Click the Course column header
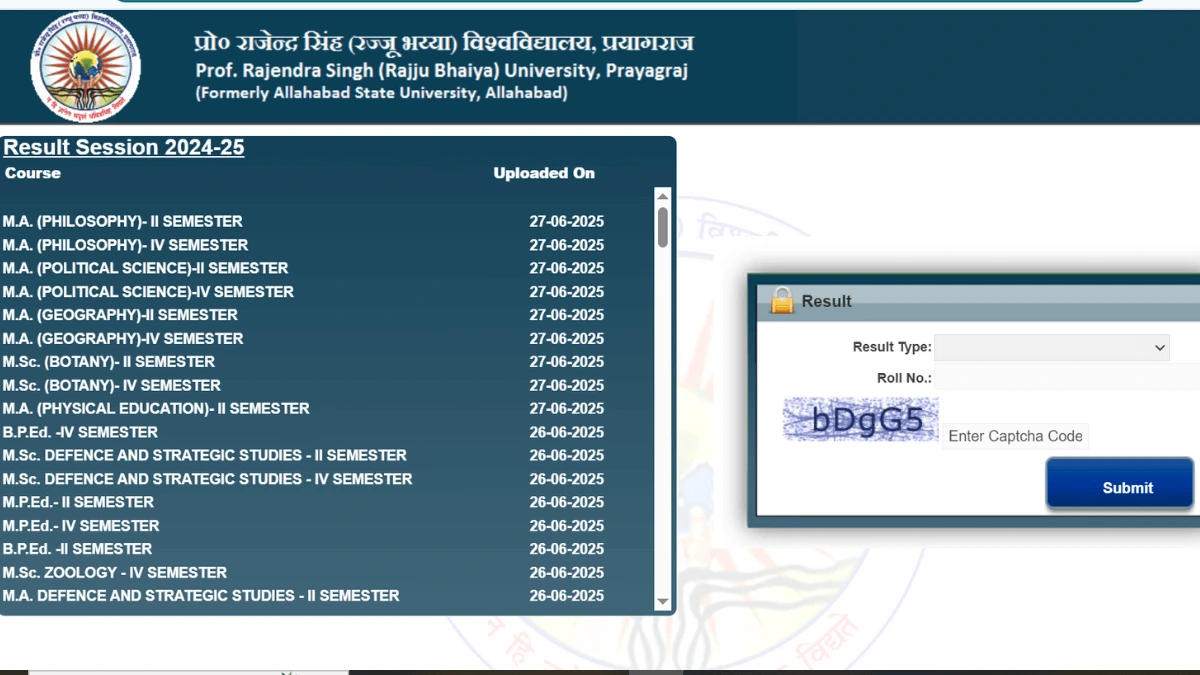This screenshot has width=1200, height=675. [x=33, y=173]
